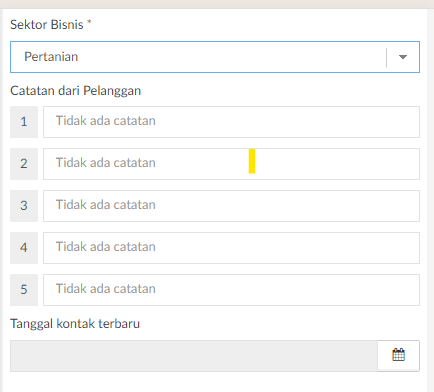The image size is (434, 392).
Task: Click the beige bar above the form
Action: click(217, 4)
